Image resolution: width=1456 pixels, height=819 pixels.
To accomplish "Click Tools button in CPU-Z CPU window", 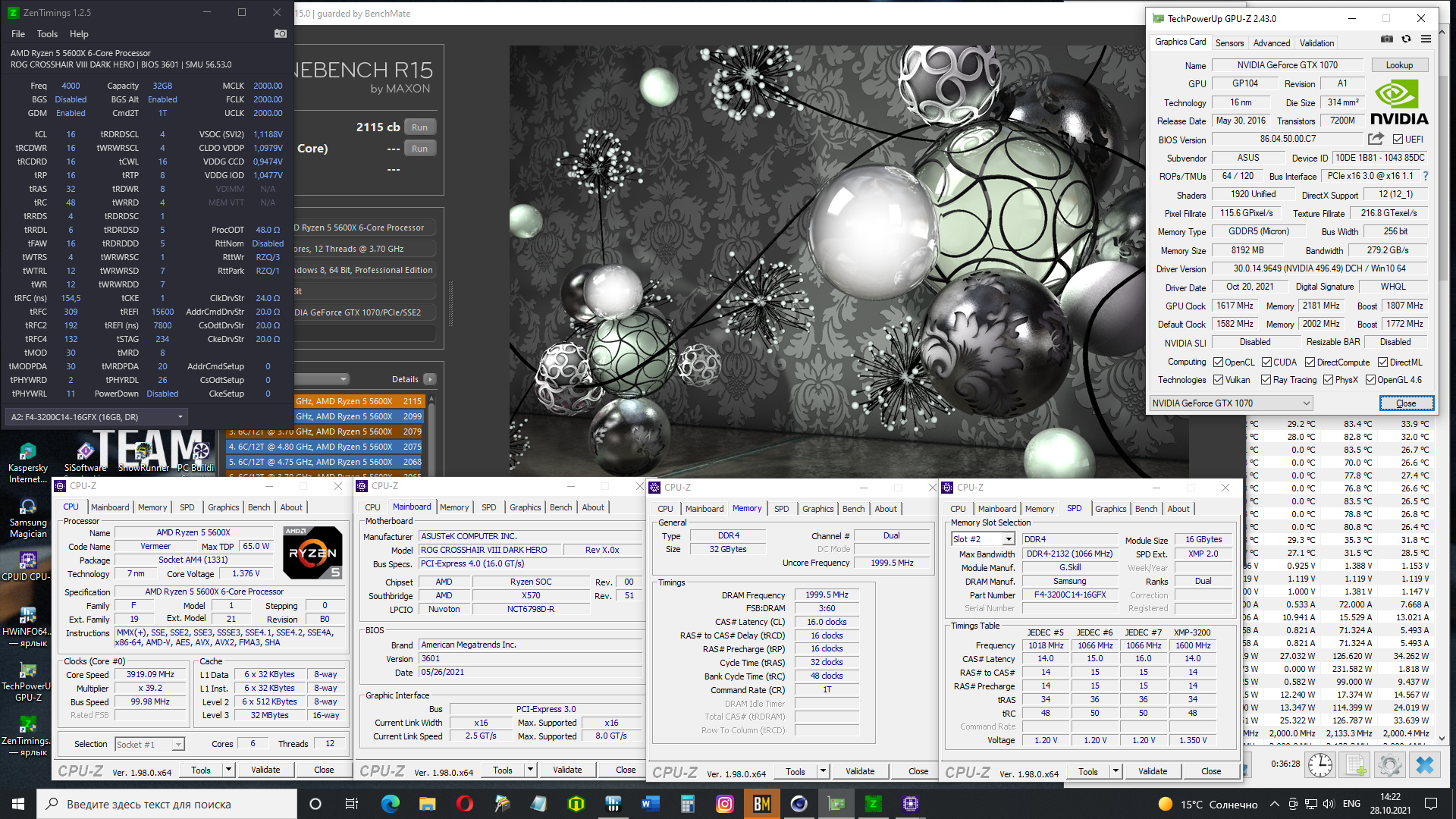I will [x=201, y=770].
